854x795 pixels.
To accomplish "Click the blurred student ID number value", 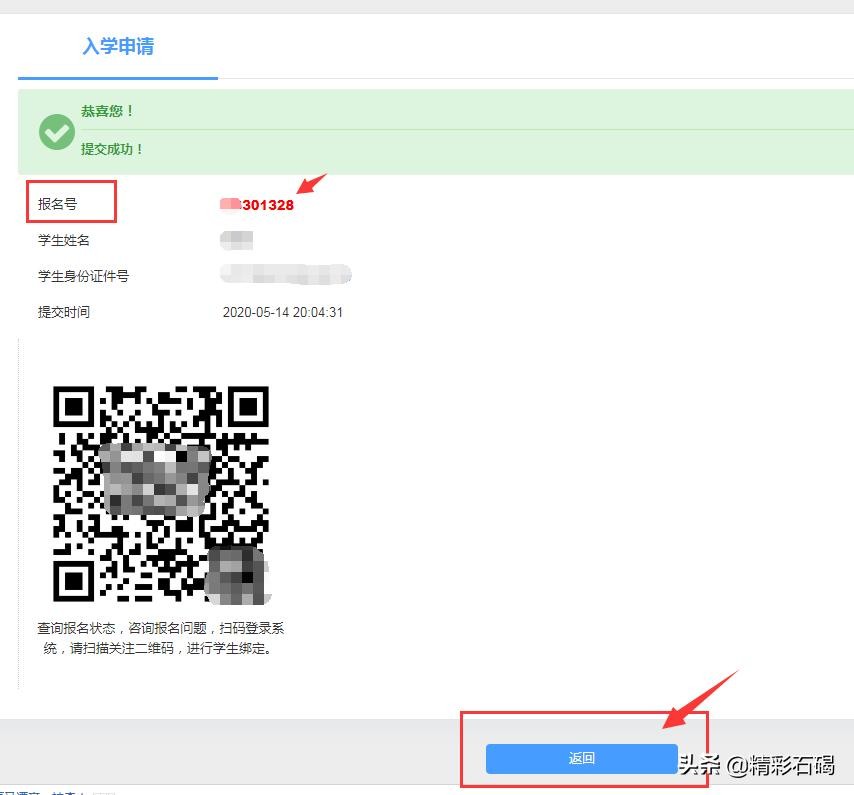I will point(286,275).
